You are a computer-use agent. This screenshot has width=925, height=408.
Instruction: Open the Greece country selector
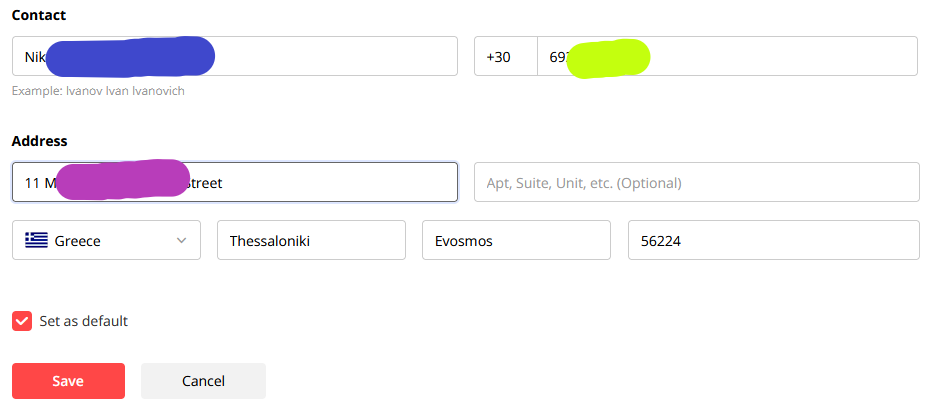tap(106, 240)
